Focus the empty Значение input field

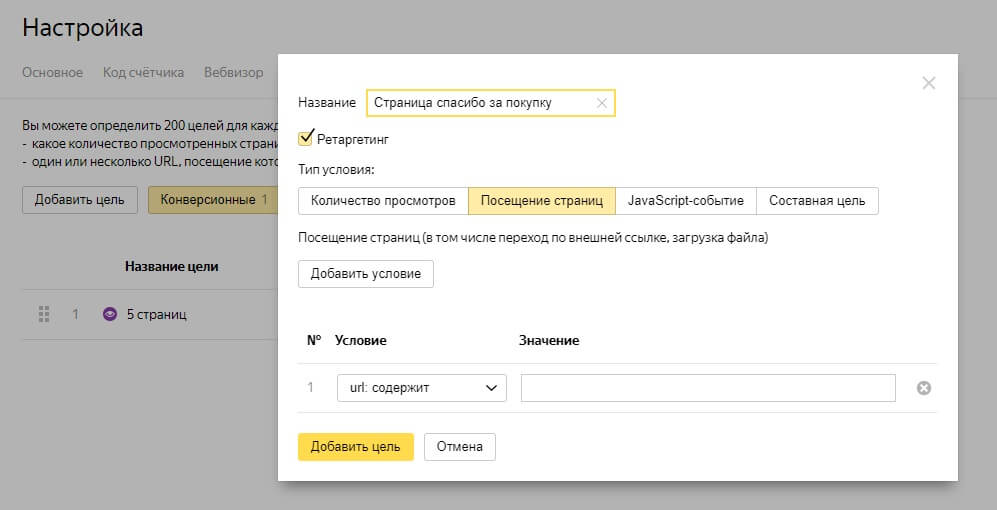708,388
